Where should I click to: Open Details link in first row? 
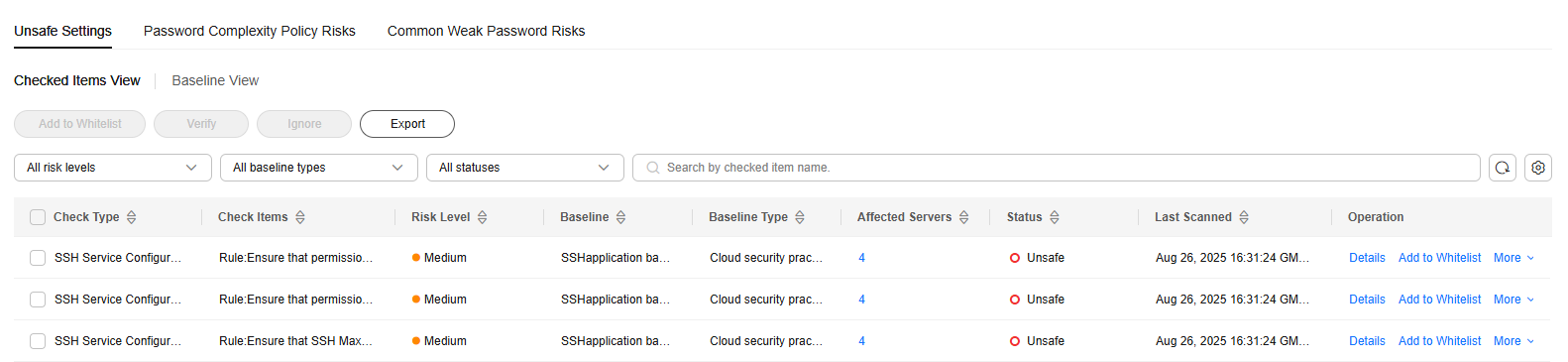(x=1367, y=258)
